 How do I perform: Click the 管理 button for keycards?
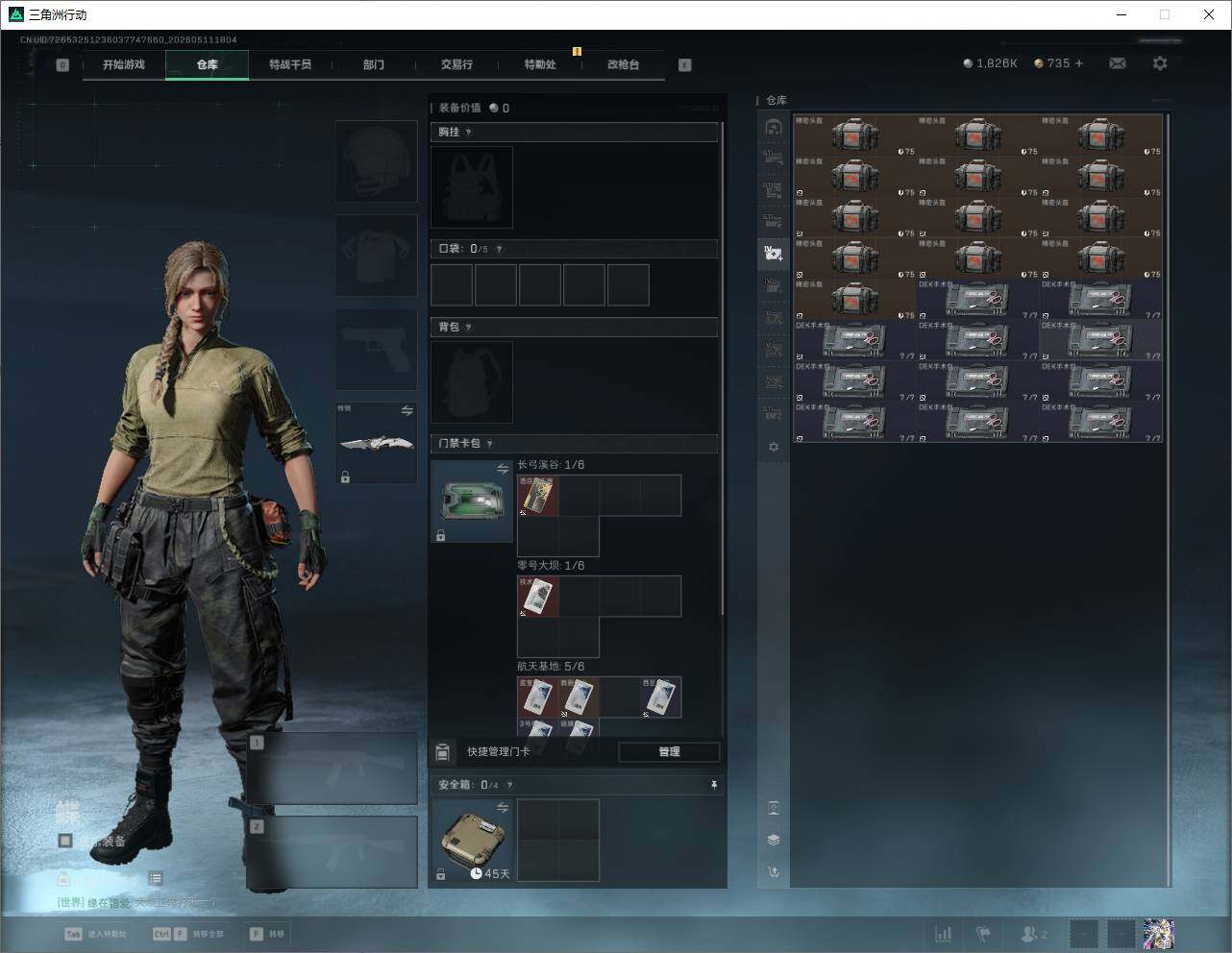(669, 751)
